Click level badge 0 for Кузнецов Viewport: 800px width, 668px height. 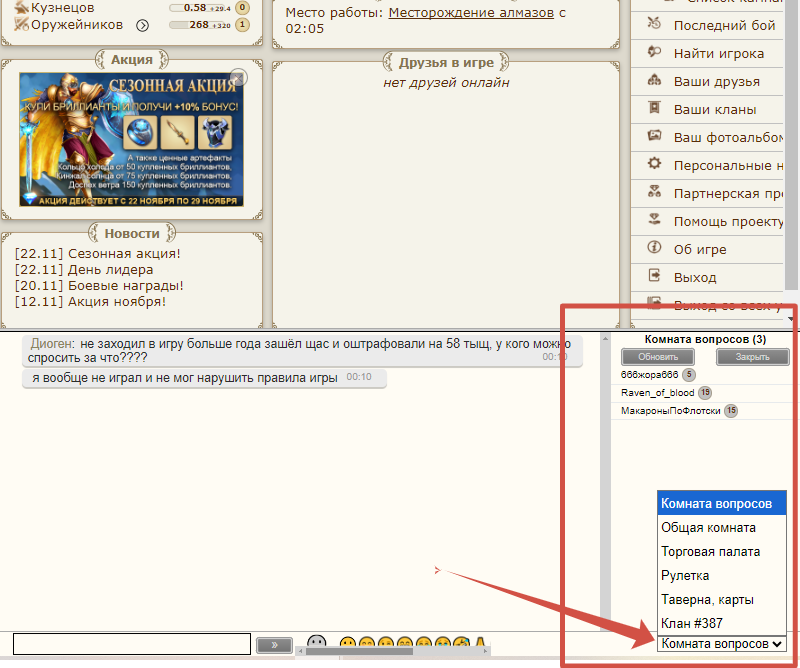[242, 8]
